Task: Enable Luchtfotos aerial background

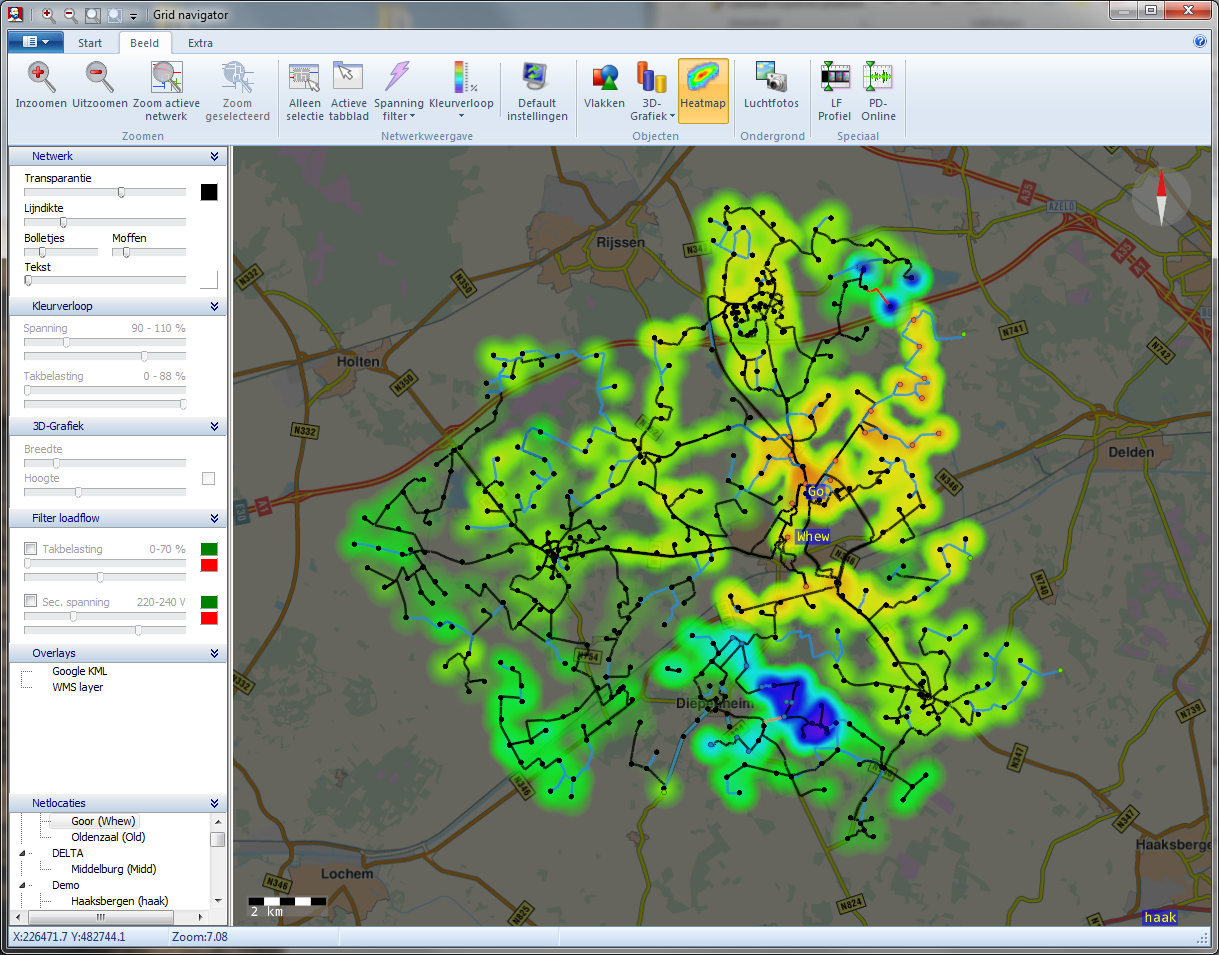Action: (x=771, y=78)
